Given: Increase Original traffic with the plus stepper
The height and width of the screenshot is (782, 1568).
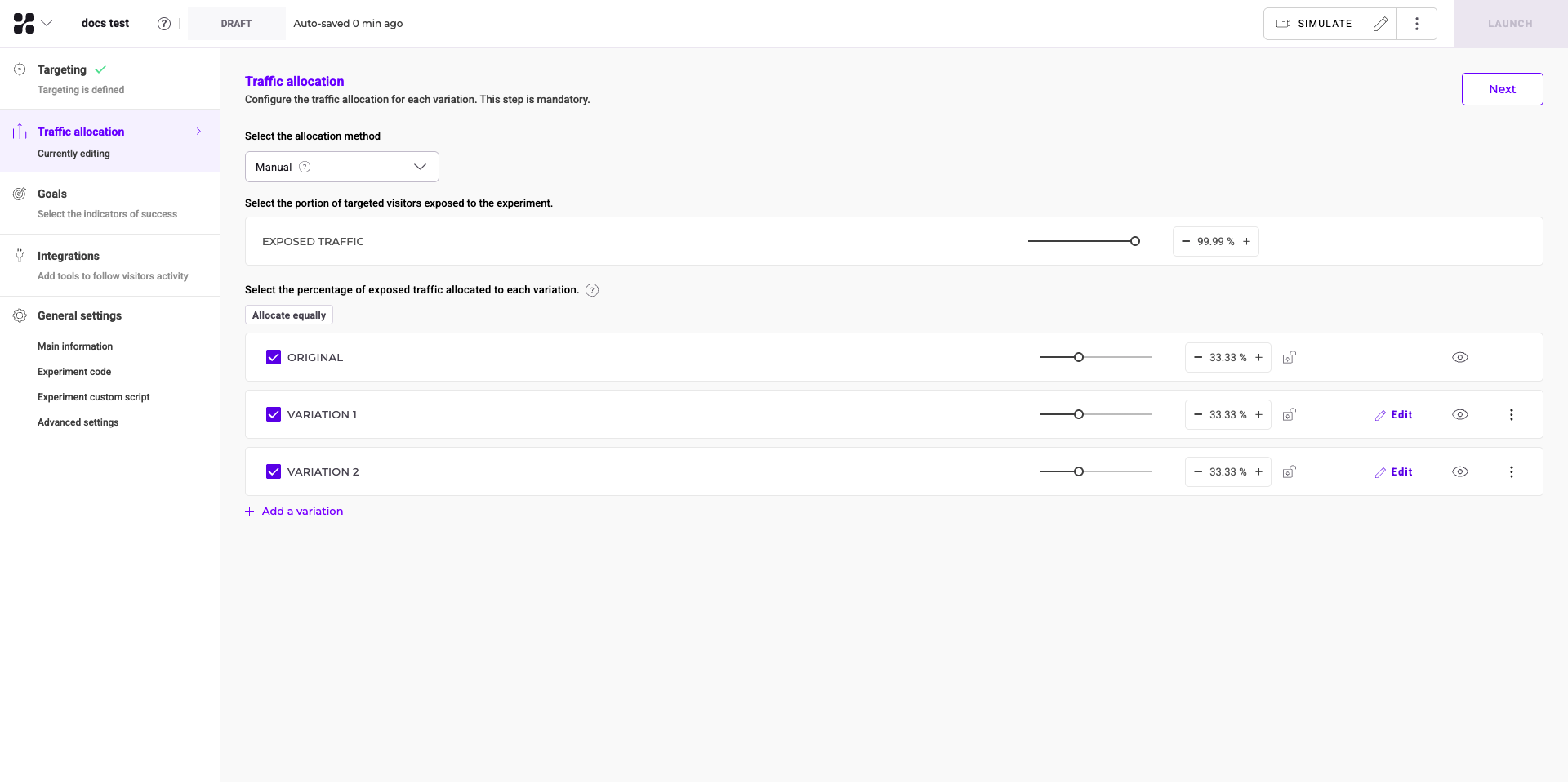Looking at the screenshot, I should tap(1258, 357).
